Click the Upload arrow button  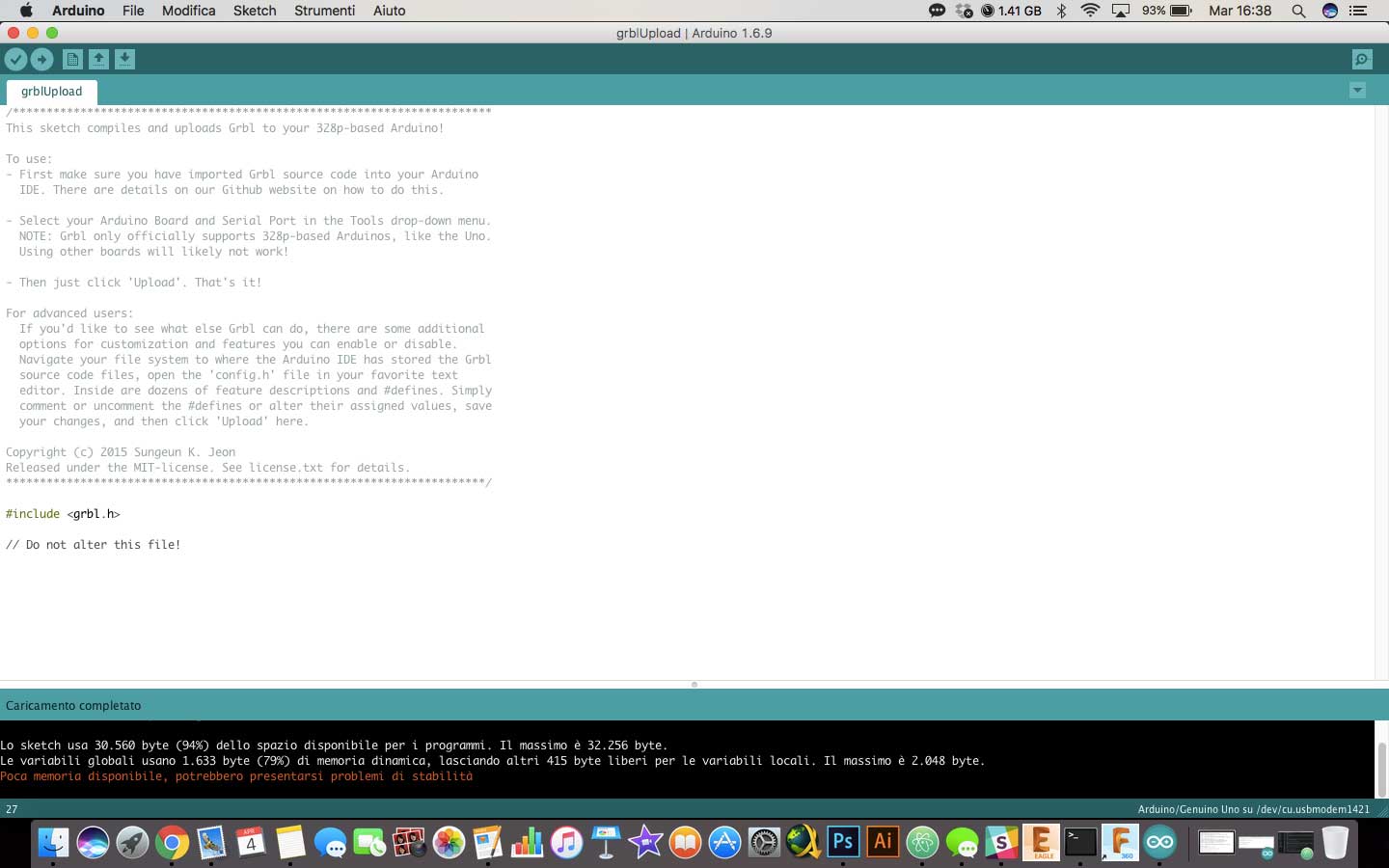tap(41, 60)
